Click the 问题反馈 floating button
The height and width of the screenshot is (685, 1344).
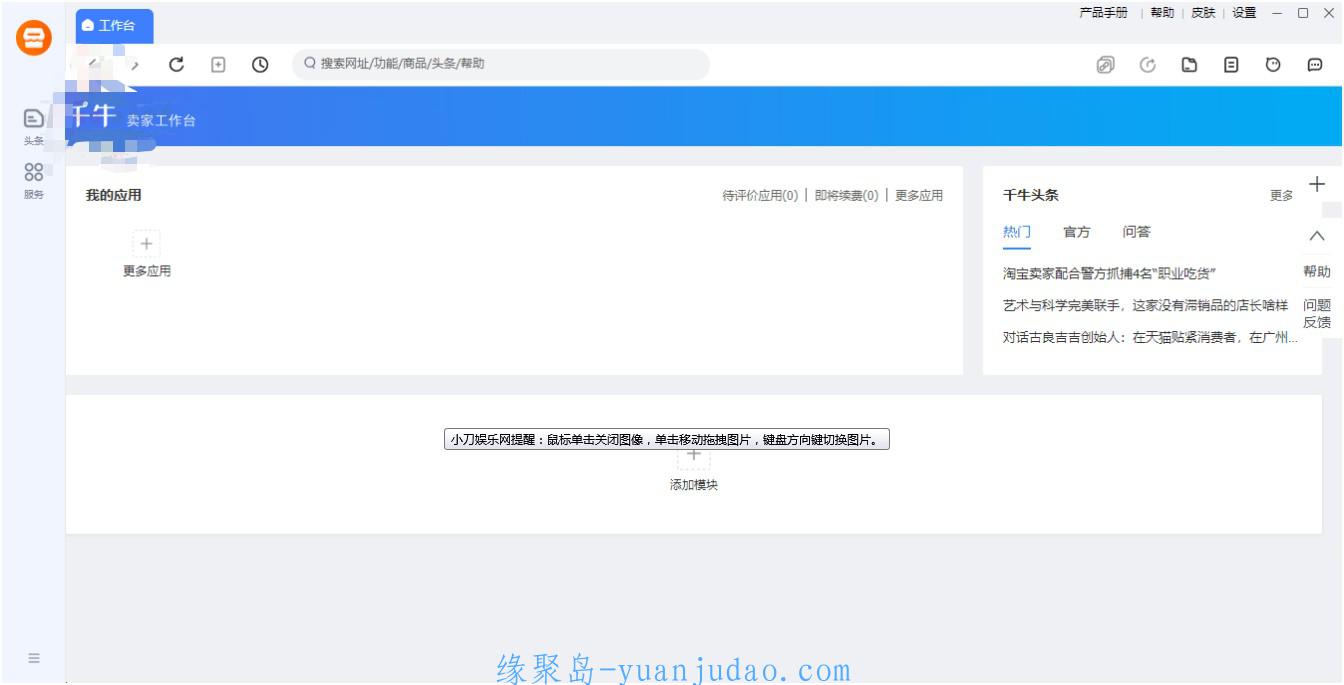pos(1317,314)
